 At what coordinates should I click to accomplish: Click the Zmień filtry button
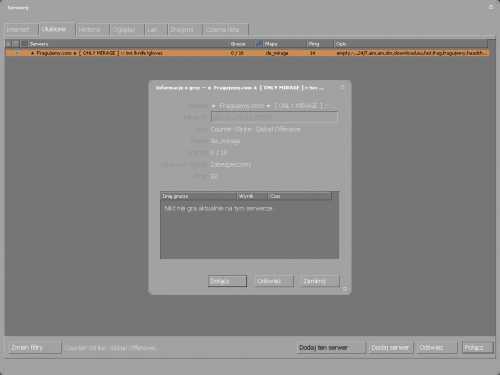click(x=35, y=348)
